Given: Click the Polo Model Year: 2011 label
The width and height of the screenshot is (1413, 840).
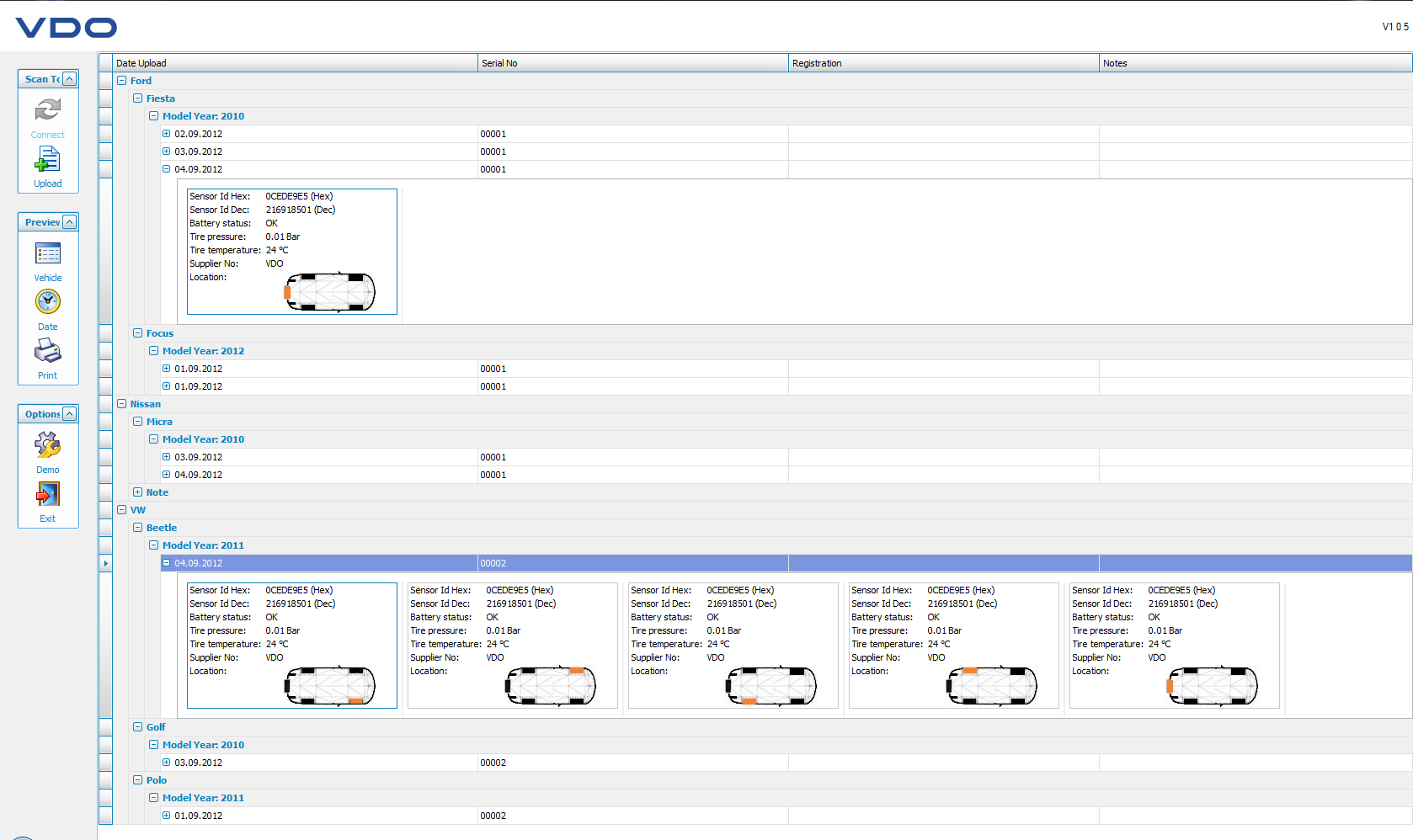Looking at the screenshot, I should pyautogui.click(x=203, y=798).
